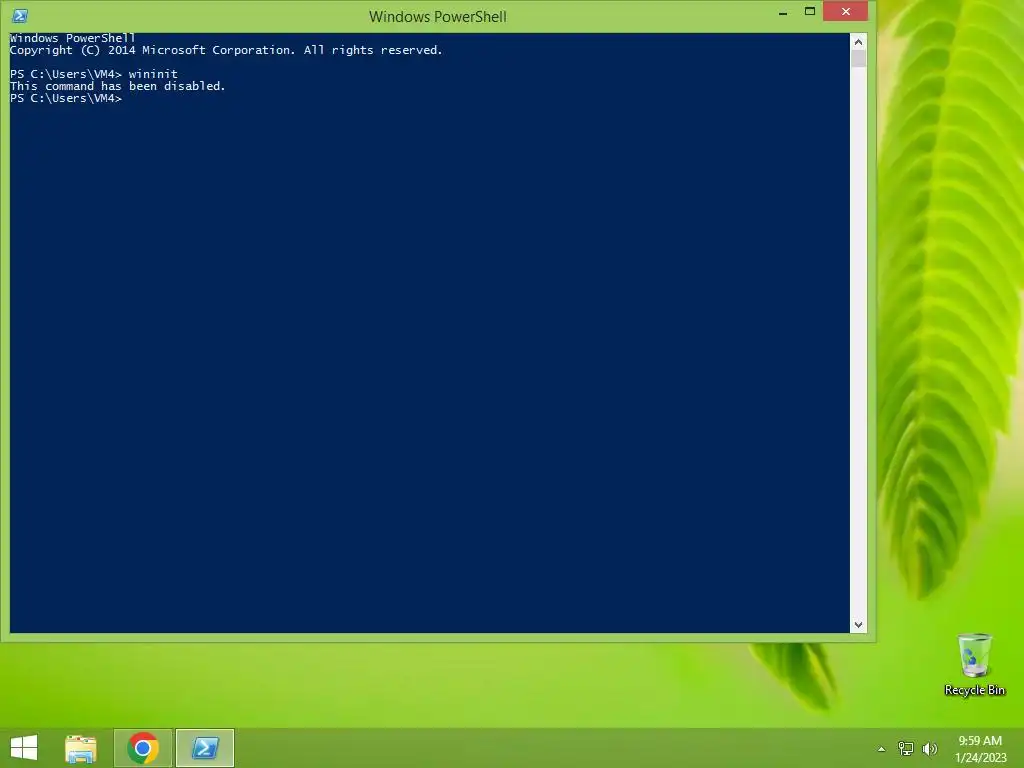Image resolution: width=1024 pixels, height=768 pixels.
Task: Show hidden system tray icons
Action: point(882,749)
